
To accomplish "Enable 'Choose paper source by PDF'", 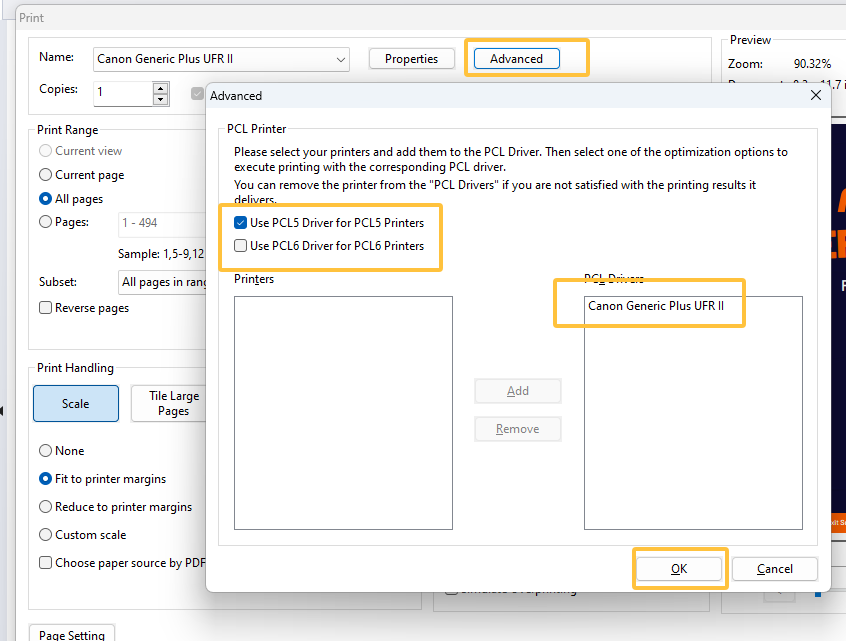I will [x=45, y=562].
